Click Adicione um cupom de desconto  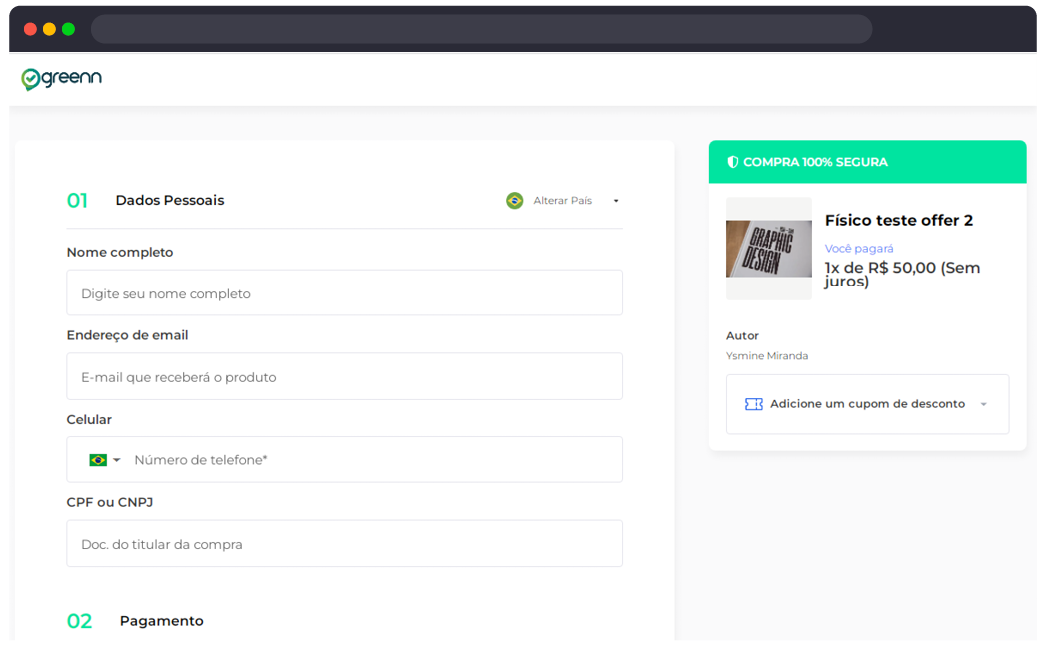867,404
